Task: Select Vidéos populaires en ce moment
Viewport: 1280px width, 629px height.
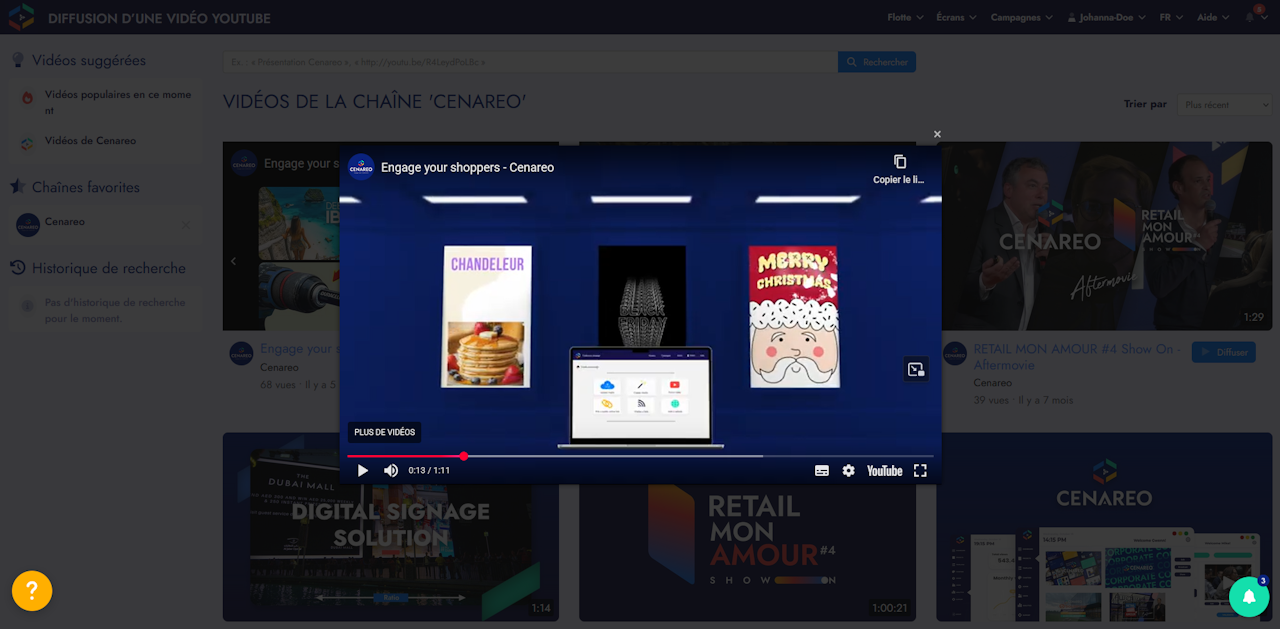Action: [118, 102]
